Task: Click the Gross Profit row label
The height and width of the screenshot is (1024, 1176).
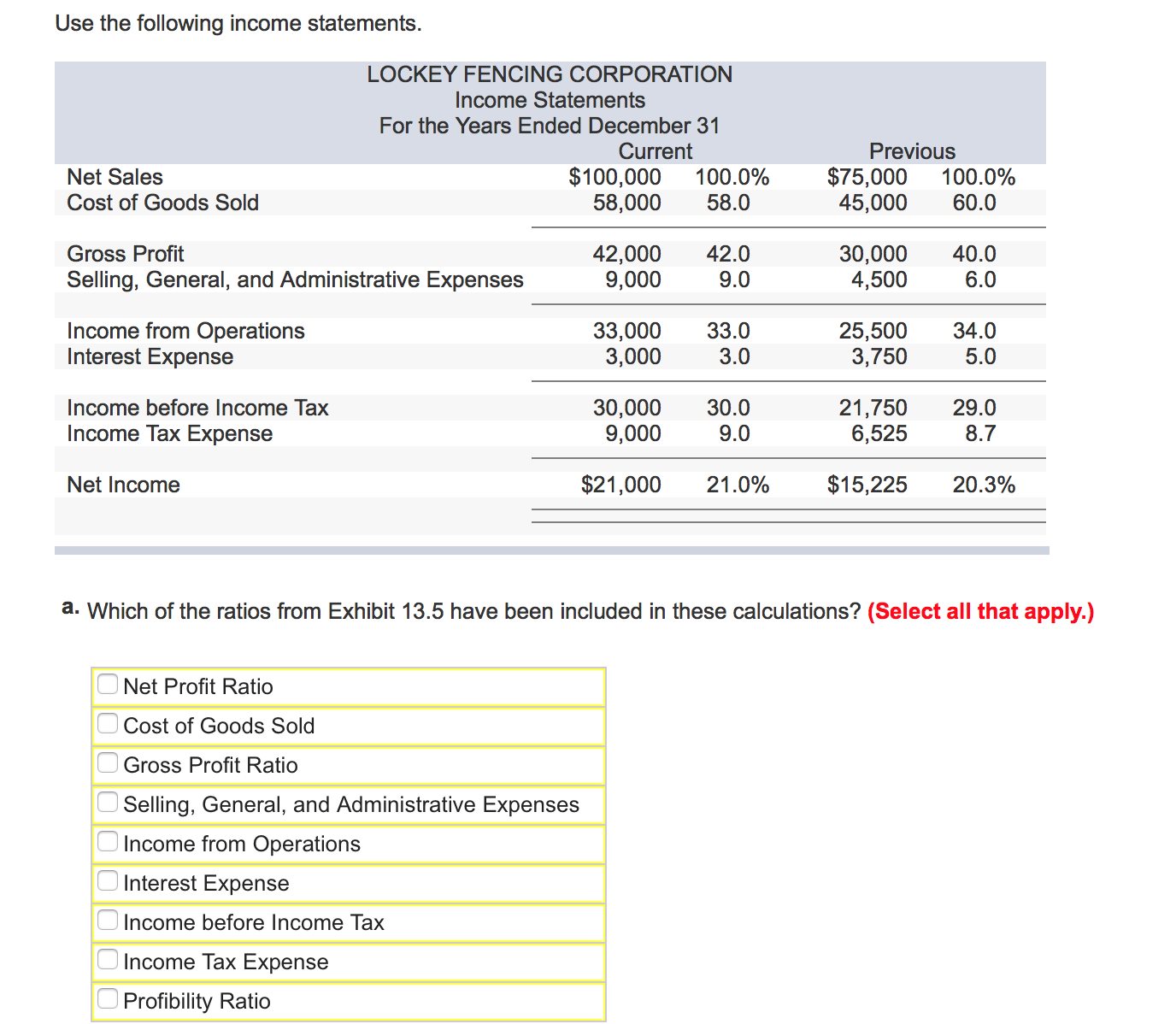Action: tap(126, 254)
